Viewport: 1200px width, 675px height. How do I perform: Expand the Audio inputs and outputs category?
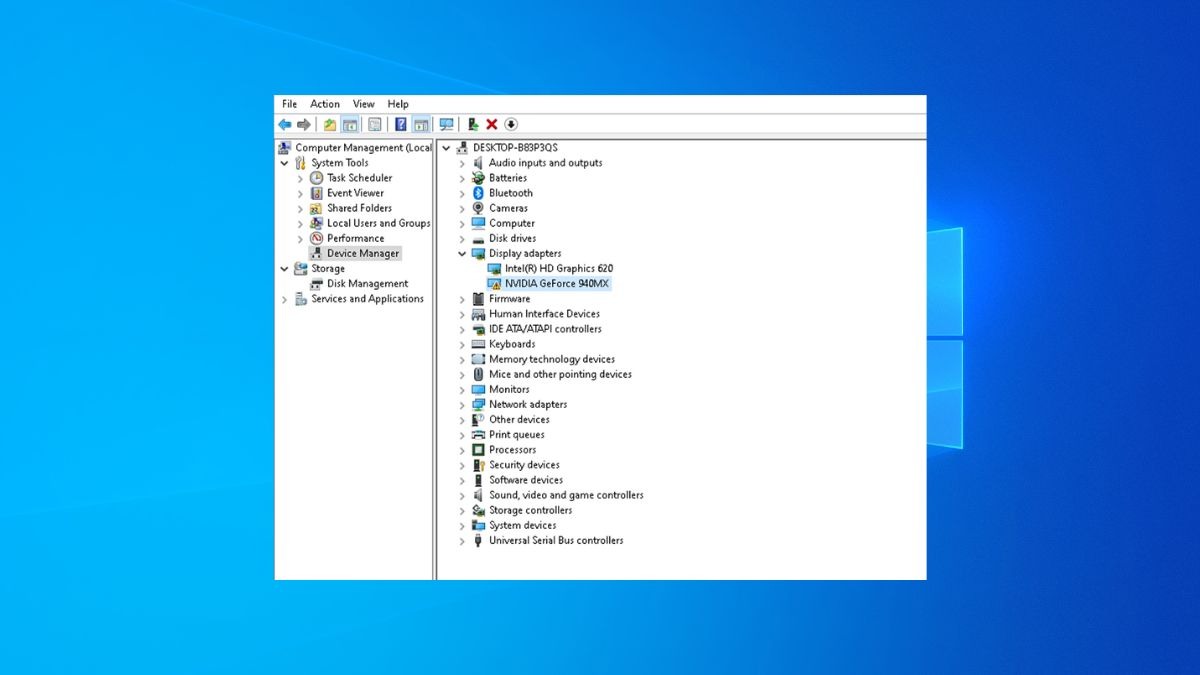pyautogui.click(x=462, y=163)
